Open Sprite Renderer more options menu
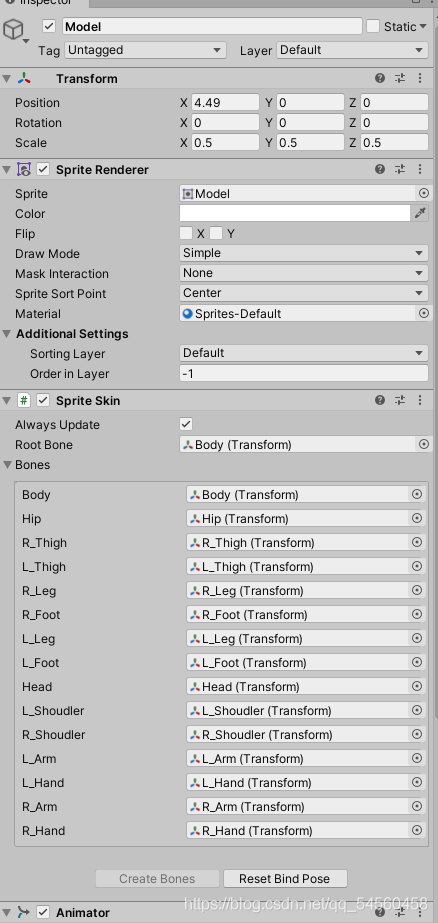Viewport: 438px width, 923px height. pos(420,170)
